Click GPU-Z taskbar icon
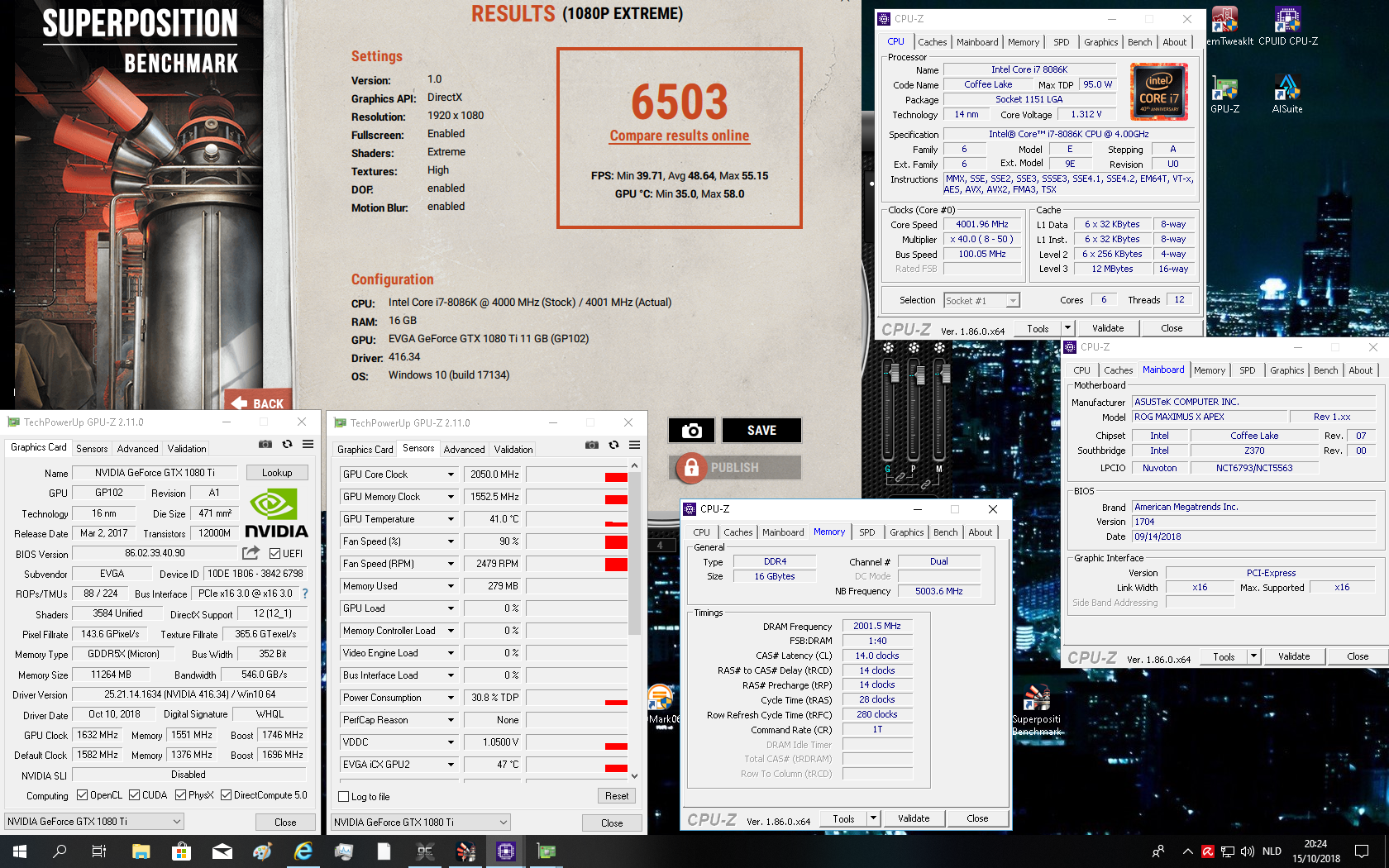This screenshot has width=1389, height=868. coord(546,851)
